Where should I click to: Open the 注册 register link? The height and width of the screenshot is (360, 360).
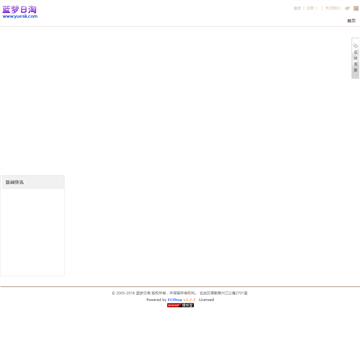[x=310, y=8]
